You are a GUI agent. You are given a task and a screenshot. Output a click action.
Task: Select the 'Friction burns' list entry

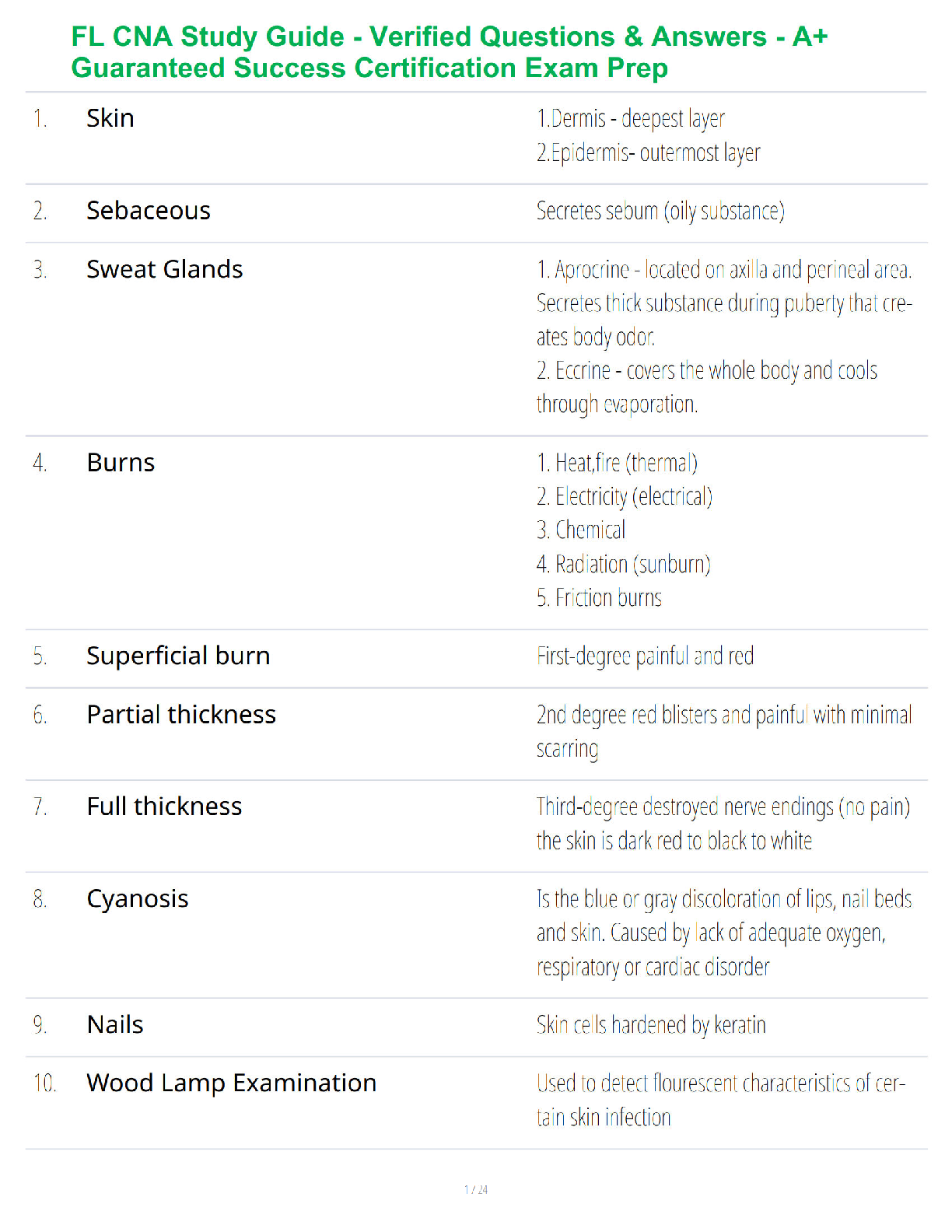599,597
